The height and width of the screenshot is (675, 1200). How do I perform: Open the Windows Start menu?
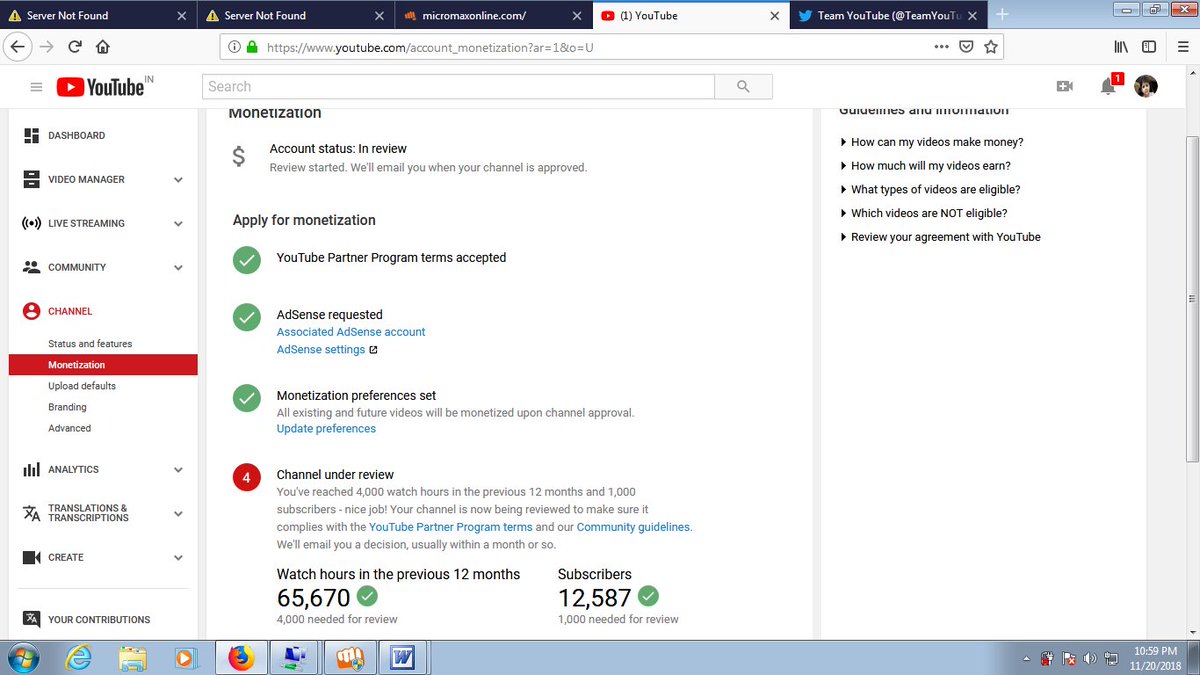[x=23, y=658]
